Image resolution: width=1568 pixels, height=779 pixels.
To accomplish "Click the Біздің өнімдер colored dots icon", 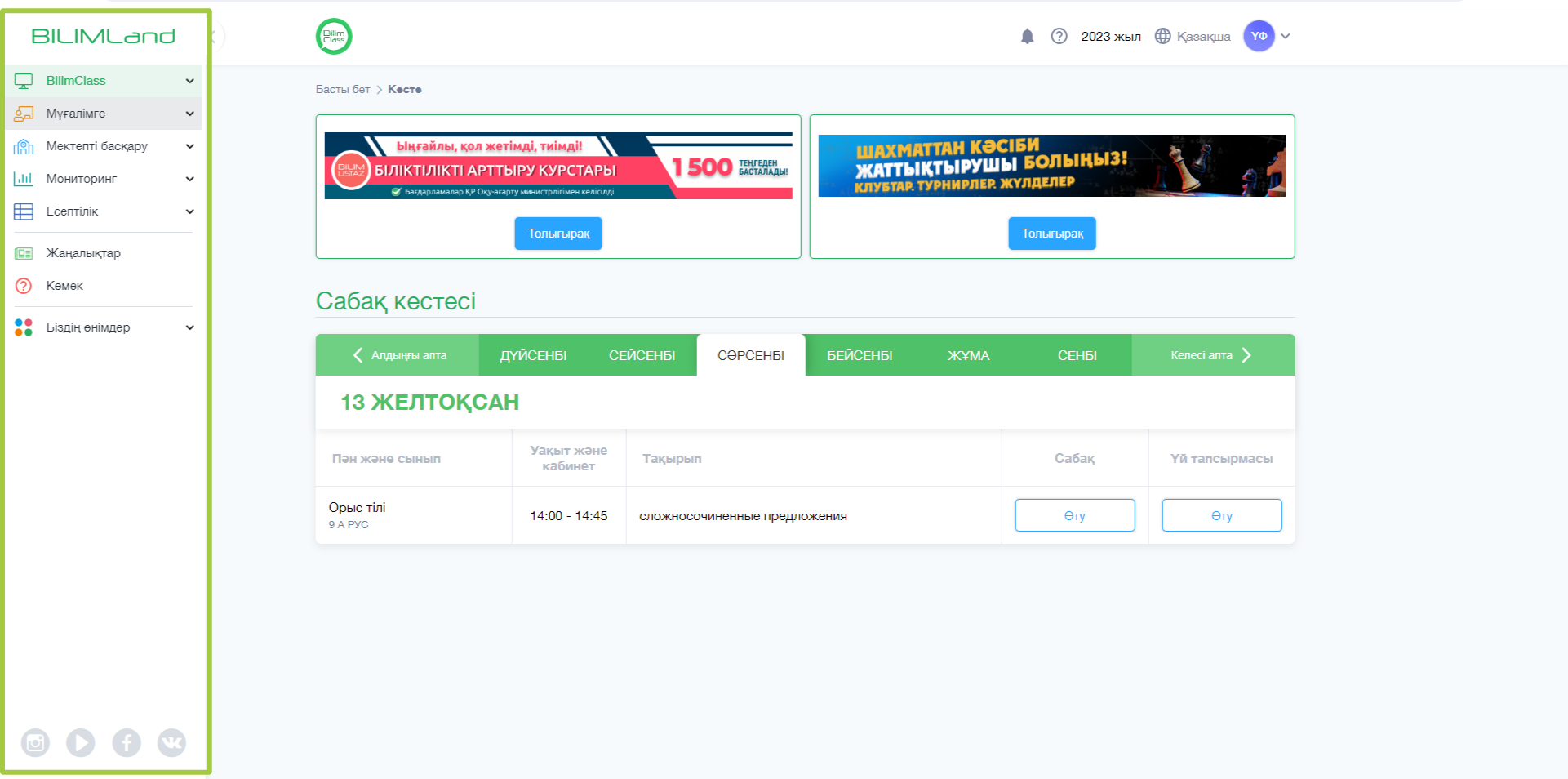I will 24,327.
